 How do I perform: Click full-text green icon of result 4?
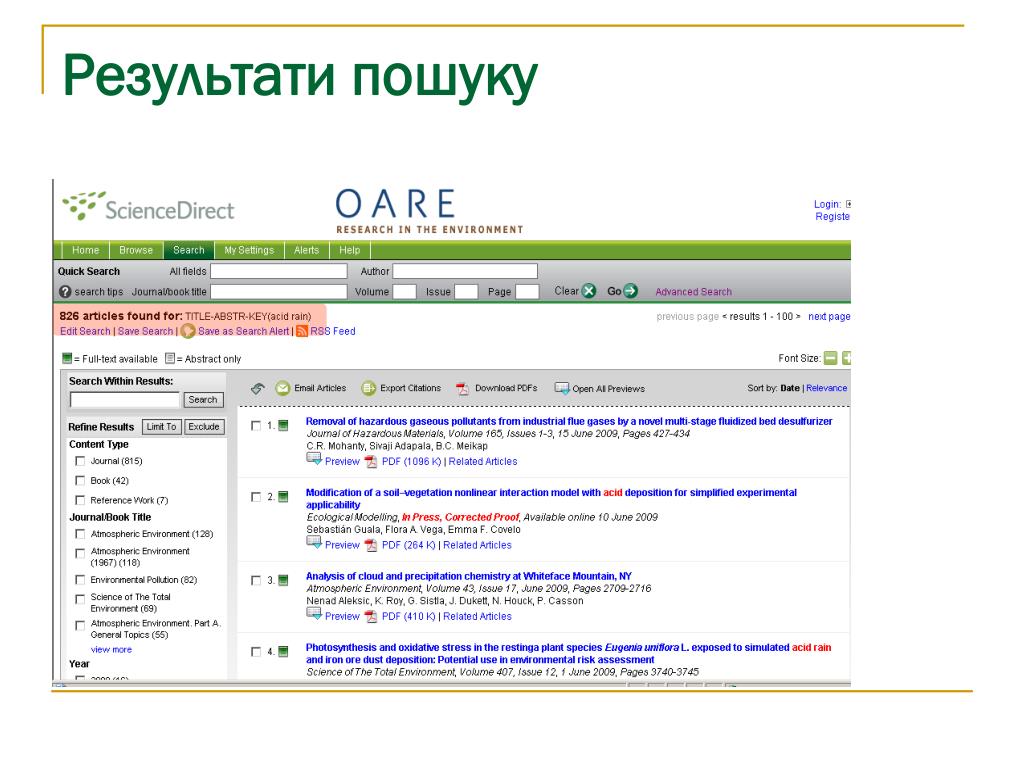[x=283, y=651]
